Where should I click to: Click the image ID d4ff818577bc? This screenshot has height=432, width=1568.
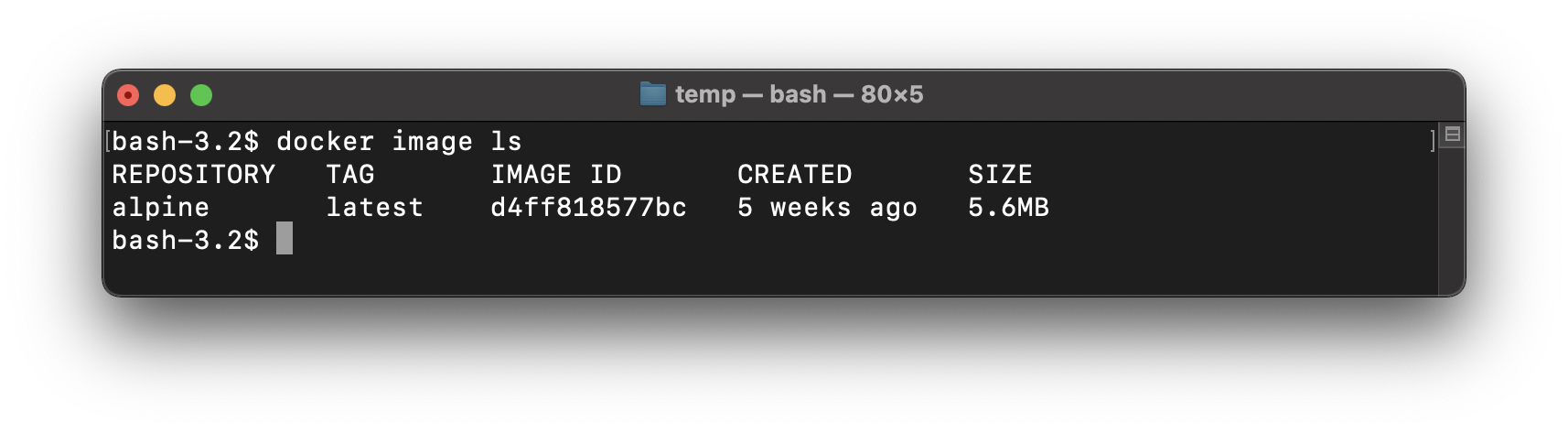tap(588, 208)
